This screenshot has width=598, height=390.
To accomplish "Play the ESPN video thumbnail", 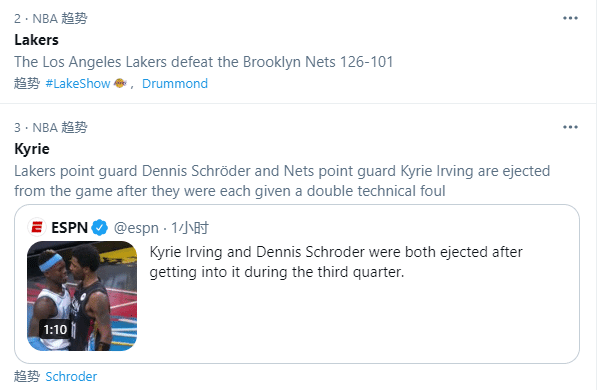I will (82, 296).
